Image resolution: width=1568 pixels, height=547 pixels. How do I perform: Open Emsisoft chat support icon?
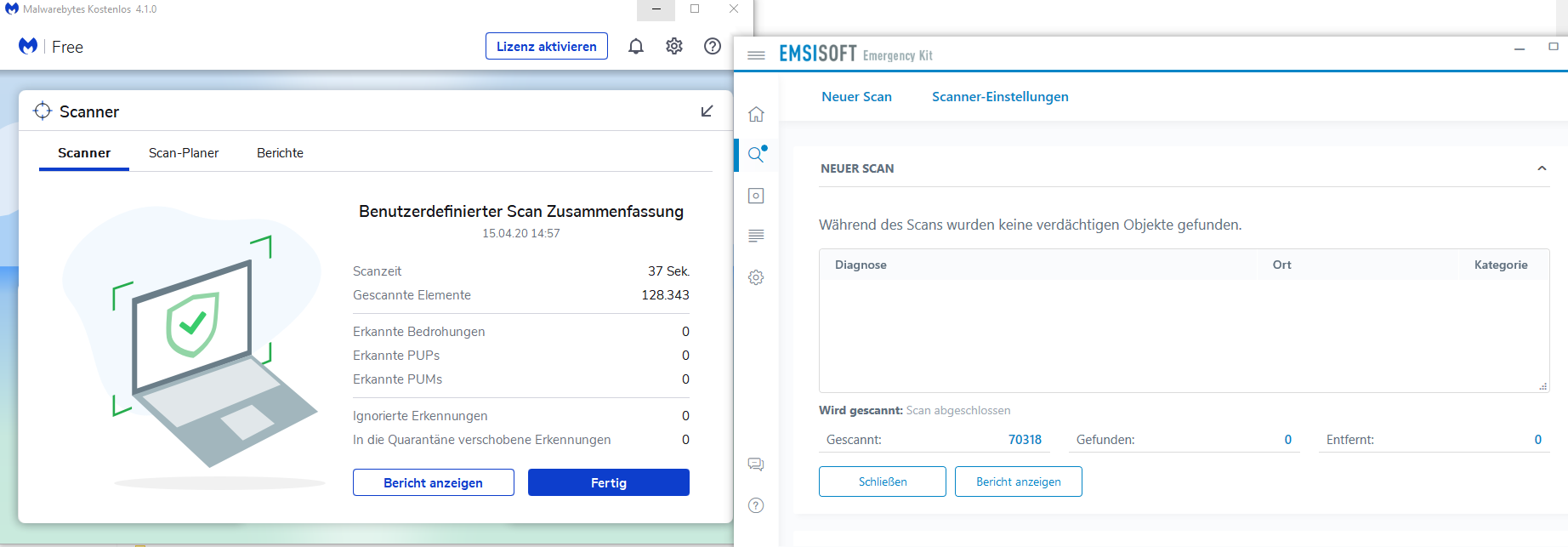click(x=756, y=464)
